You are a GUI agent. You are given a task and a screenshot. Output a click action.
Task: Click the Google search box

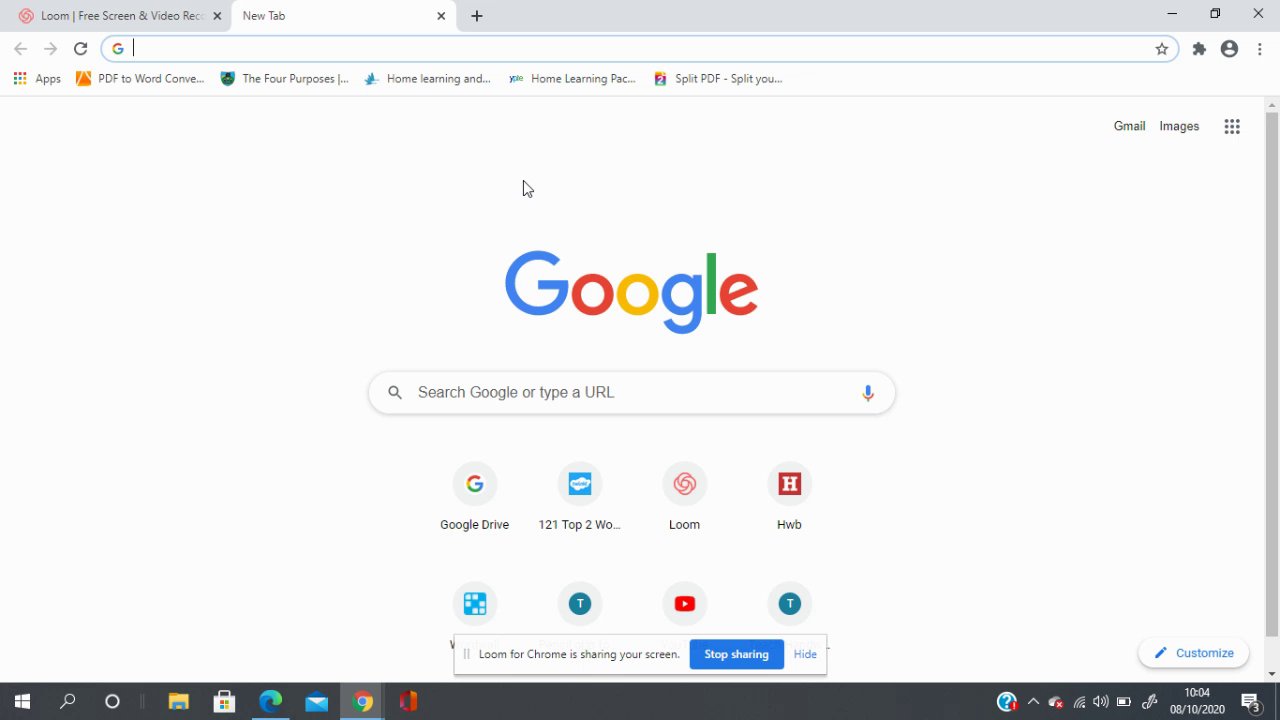632,393
